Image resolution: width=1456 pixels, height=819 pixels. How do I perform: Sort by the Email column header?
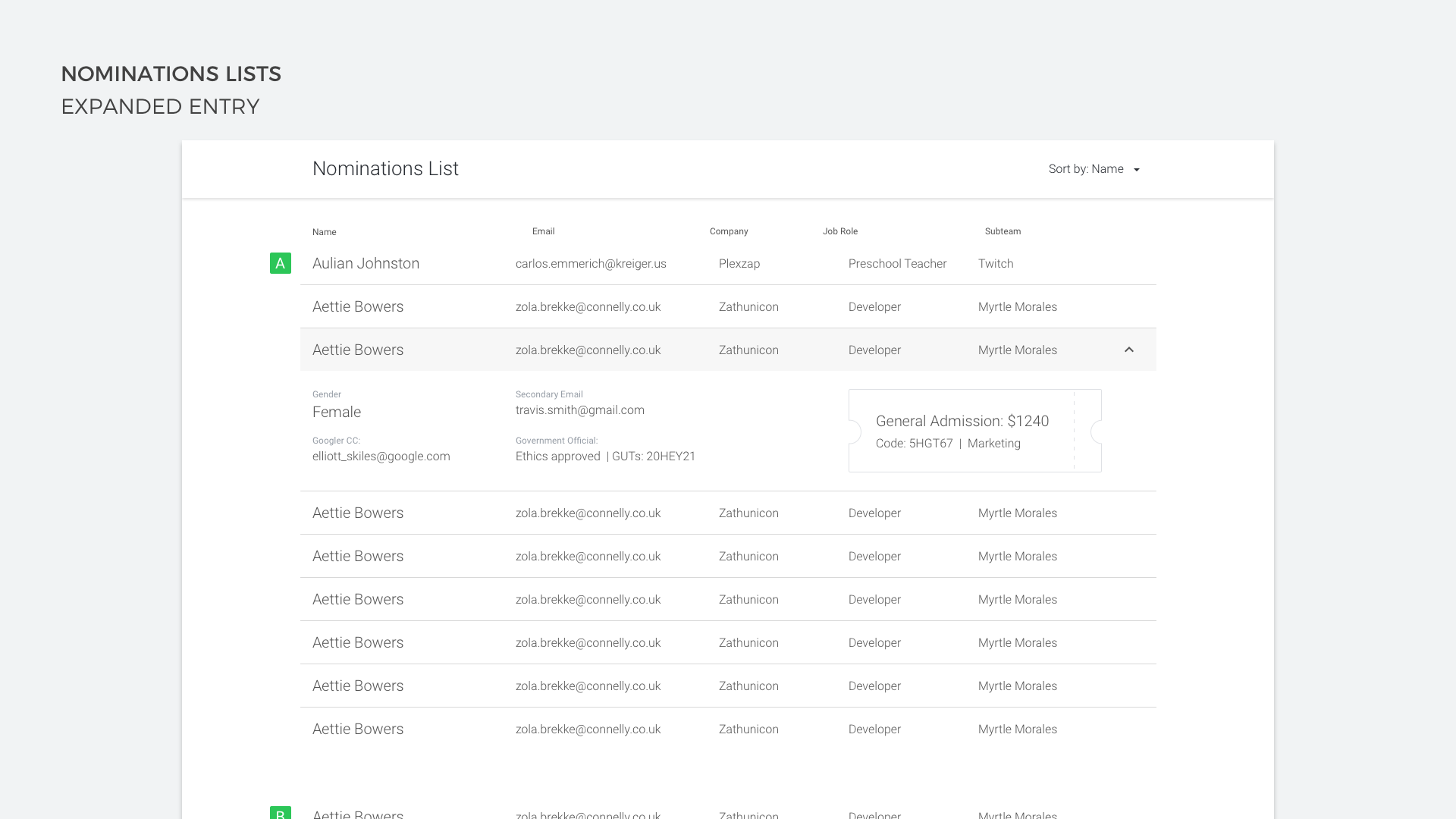click(543, 231)
